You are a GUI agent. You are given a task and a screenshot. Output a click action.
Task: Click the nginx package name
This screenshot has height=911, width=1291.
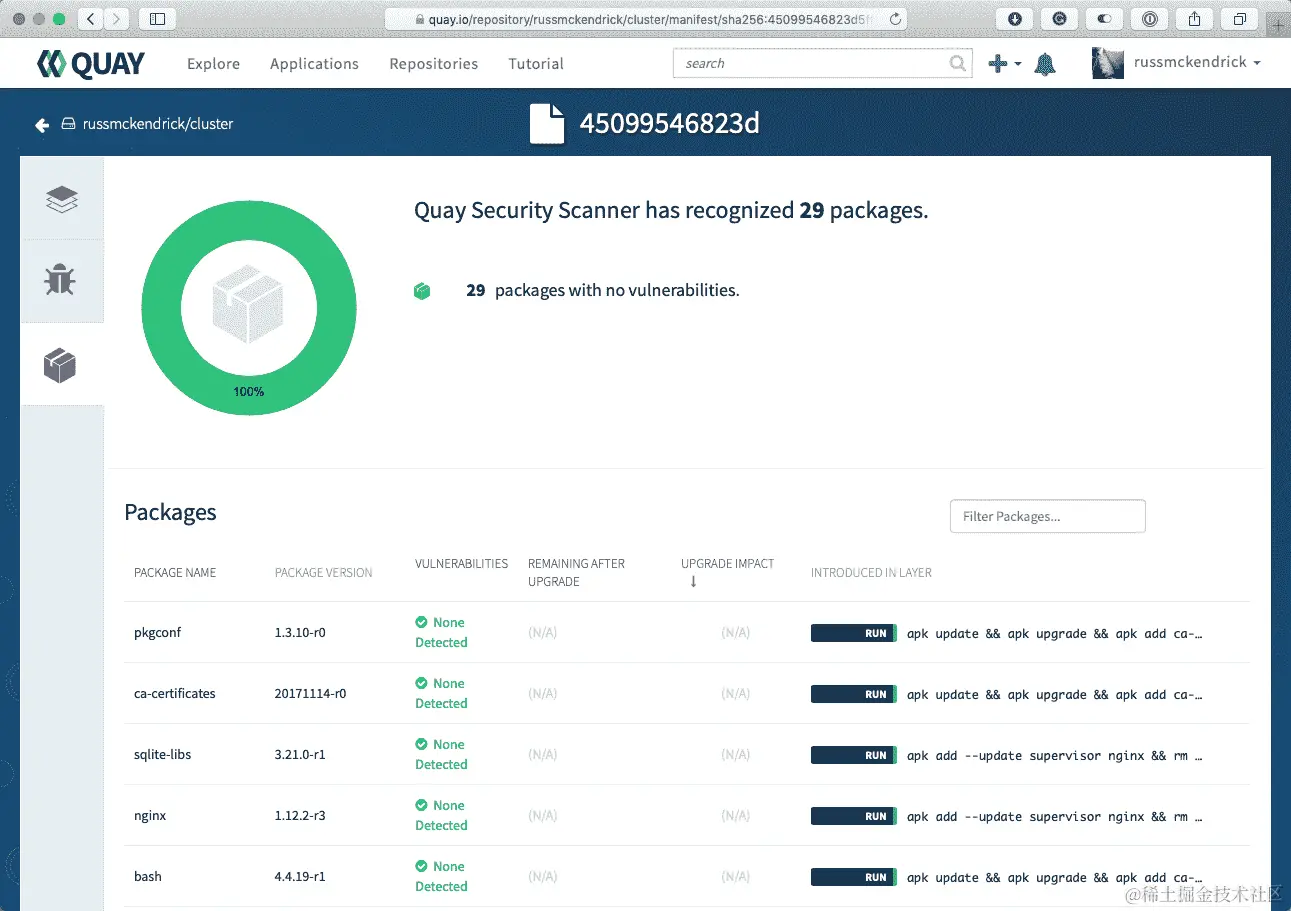click(x=150, y=816)
